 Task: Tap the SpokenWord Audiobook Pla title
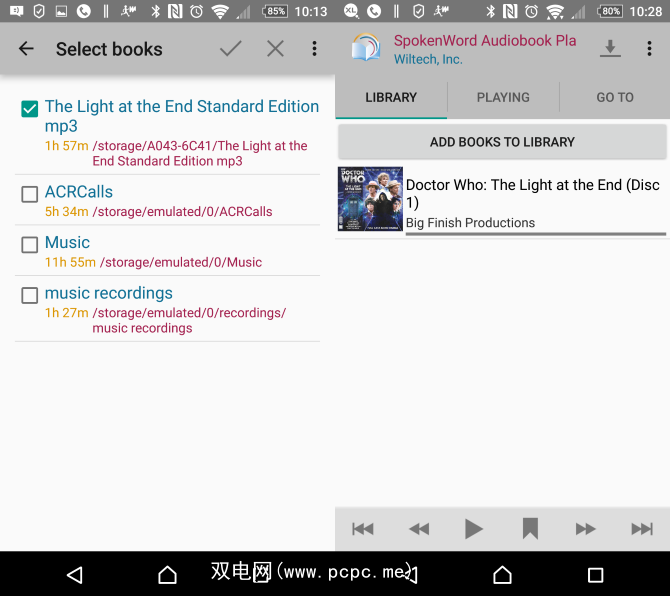point(485,41)
